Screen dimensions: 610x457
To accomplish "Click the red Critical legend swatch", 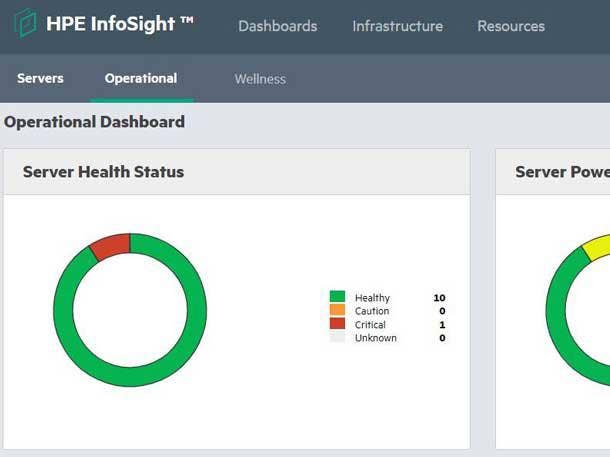I will pyautogui.click(x=337, y=324).
